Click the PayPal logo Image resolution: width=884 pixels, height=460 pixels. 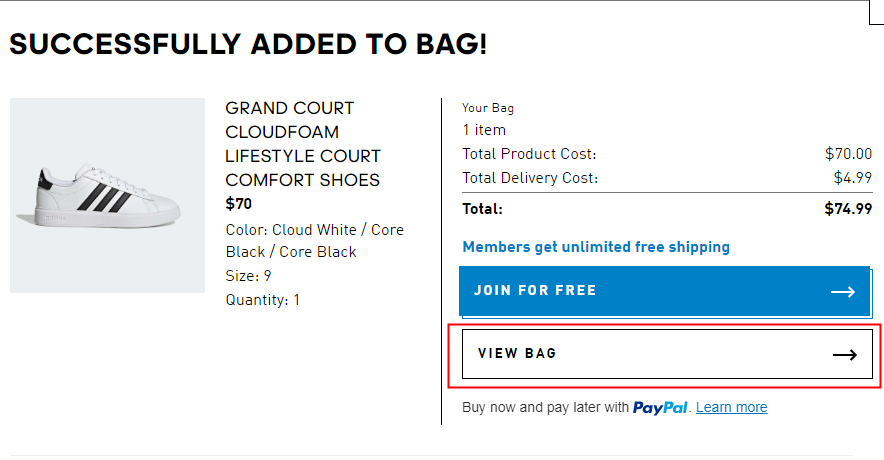pyautogui.click(x=660, y=408)
